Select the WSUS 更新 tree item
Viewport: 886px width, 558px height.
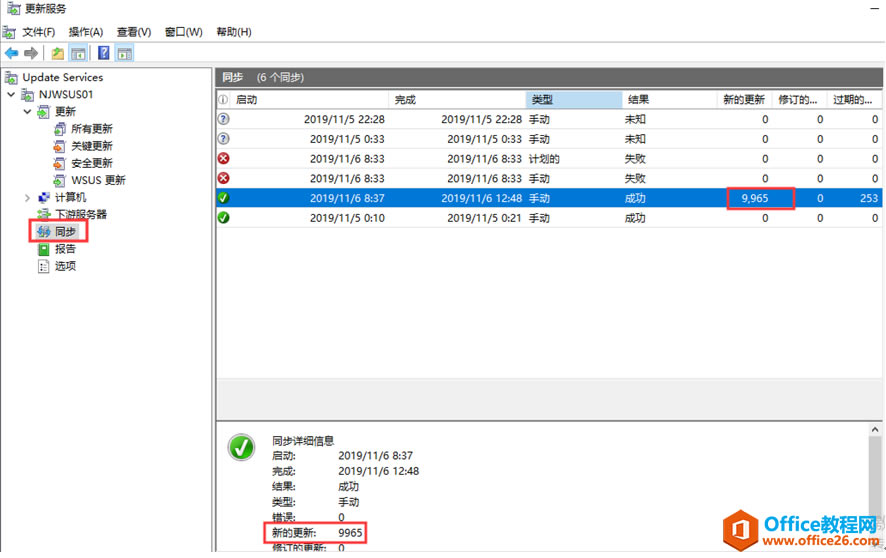98,180
